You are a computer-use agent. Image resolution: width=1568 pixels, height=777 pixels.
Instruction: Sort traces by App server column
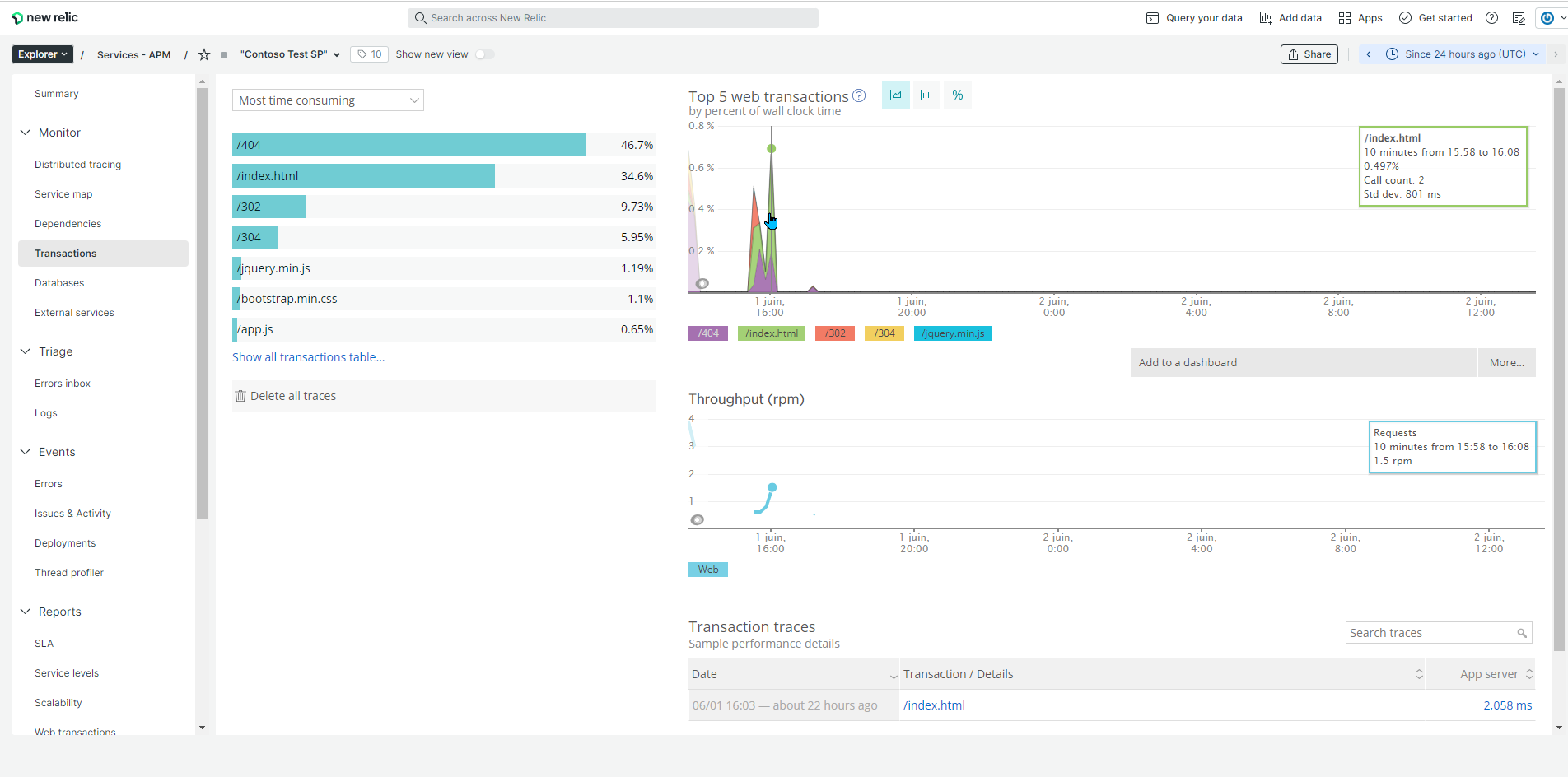(1480, 674)
